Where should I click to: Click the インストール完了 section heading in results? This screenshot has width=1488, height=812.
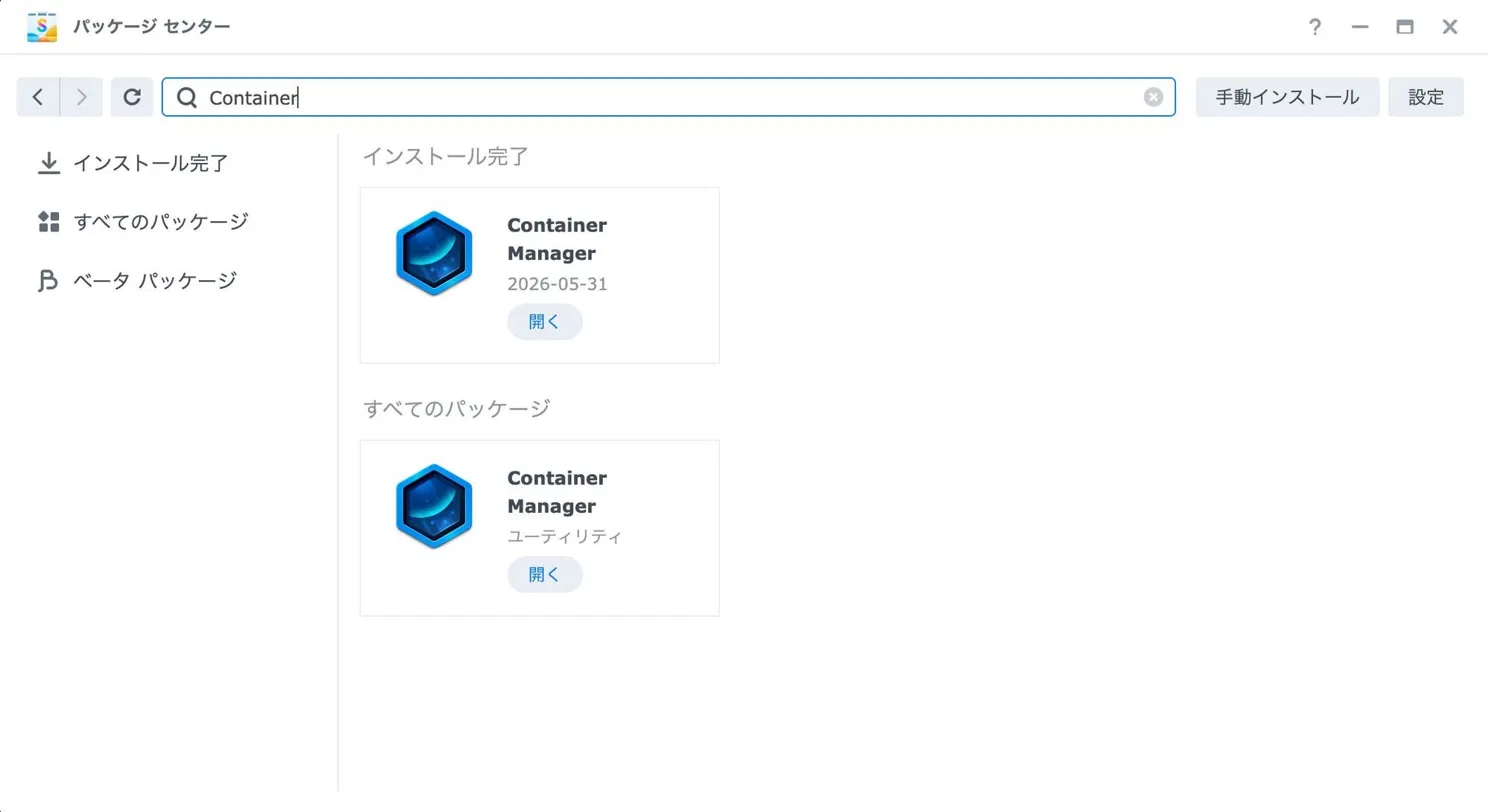click(x=445, y=156)
